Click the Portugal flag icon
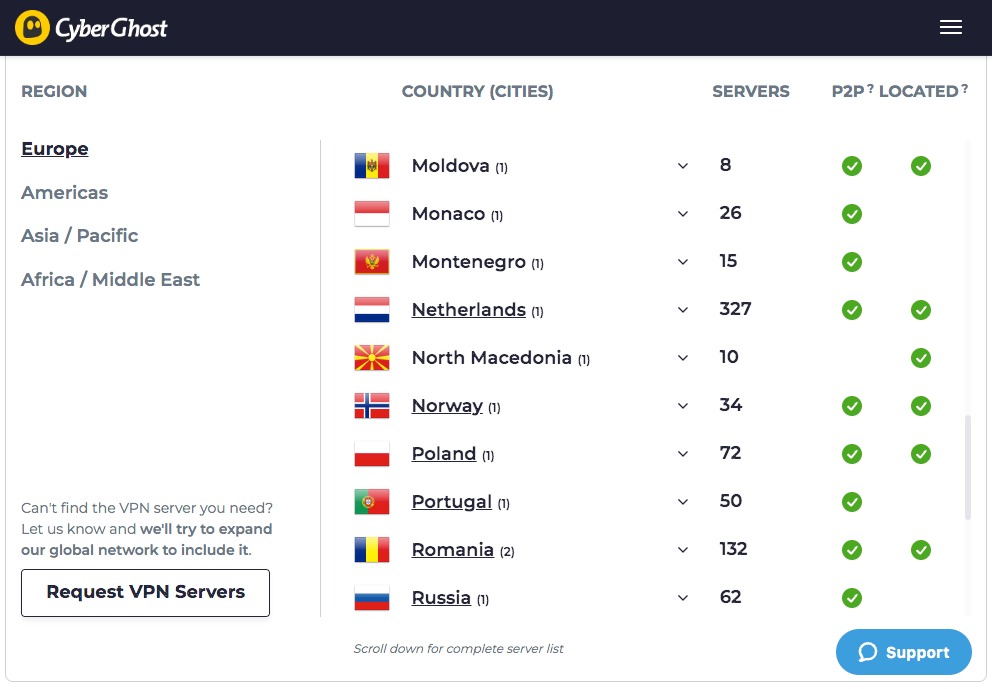Screen dimensions: 992x689 372,502
